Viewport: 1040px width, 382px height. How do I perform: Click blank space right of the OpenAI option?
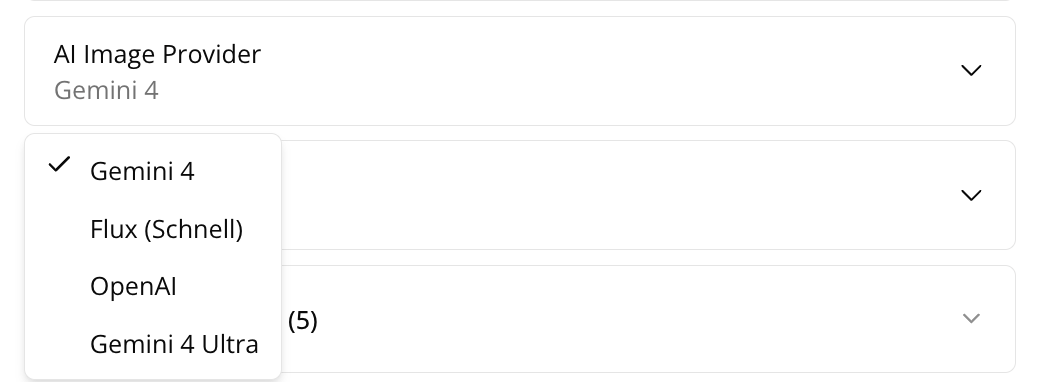pyautogui.click(x=226, y=286)
